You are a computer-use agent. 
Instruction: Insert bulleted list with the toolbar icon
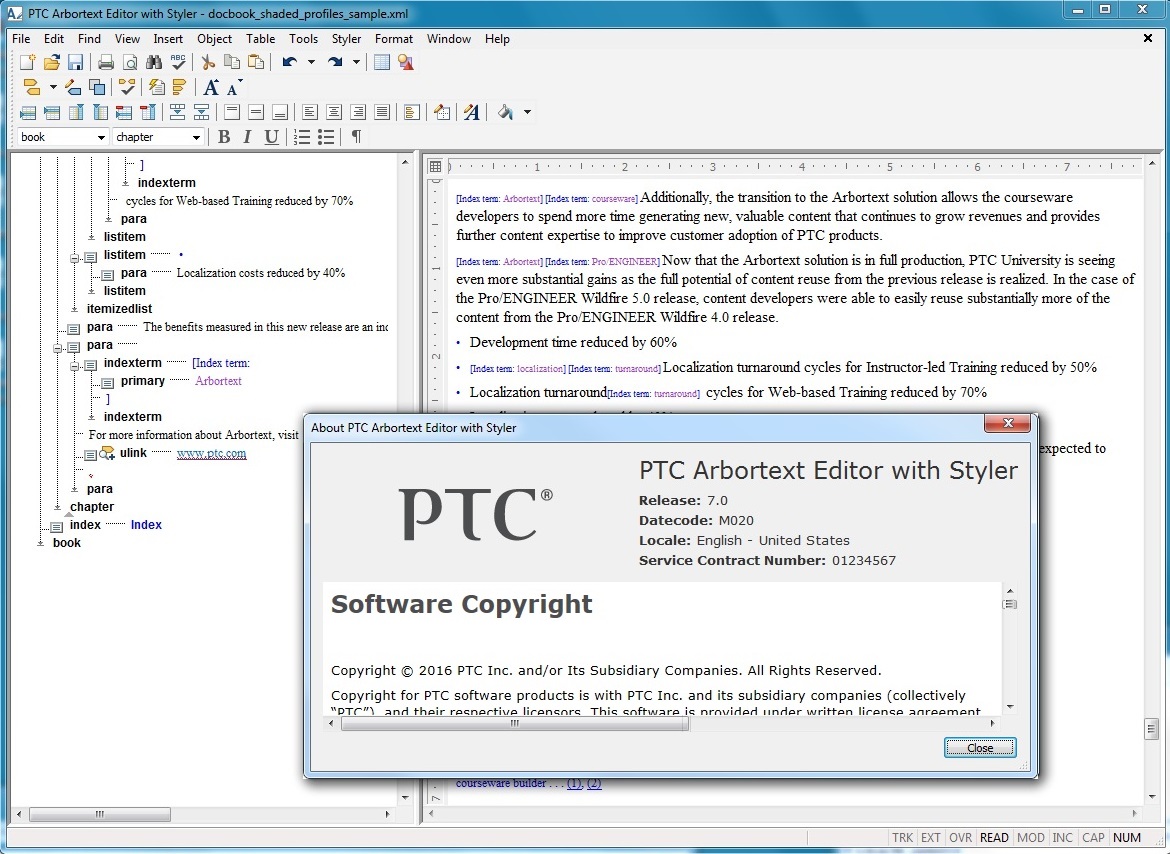325,137
